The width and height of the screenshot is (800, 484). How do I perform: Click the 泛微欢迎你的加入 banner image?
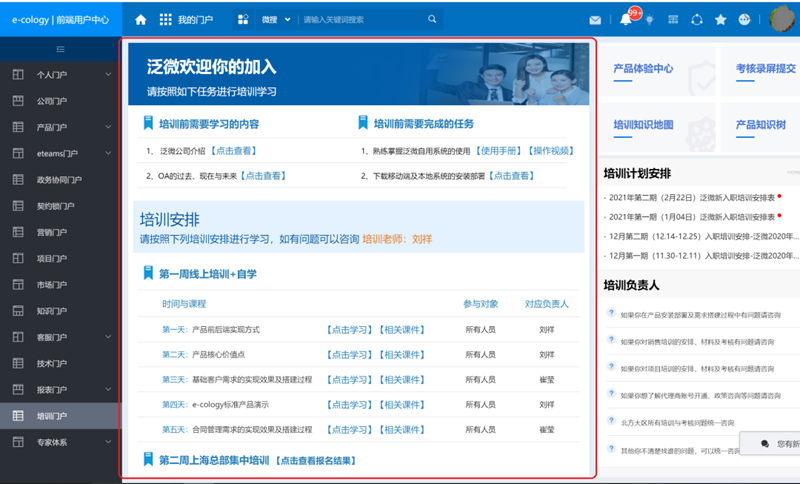tap(359, 74)
